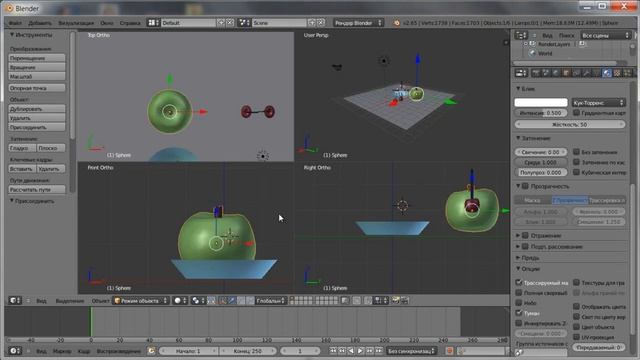The height and width of the screenshot is (360, 640).
Task: Open the render engine dropdown
Action: coord(358,23)
